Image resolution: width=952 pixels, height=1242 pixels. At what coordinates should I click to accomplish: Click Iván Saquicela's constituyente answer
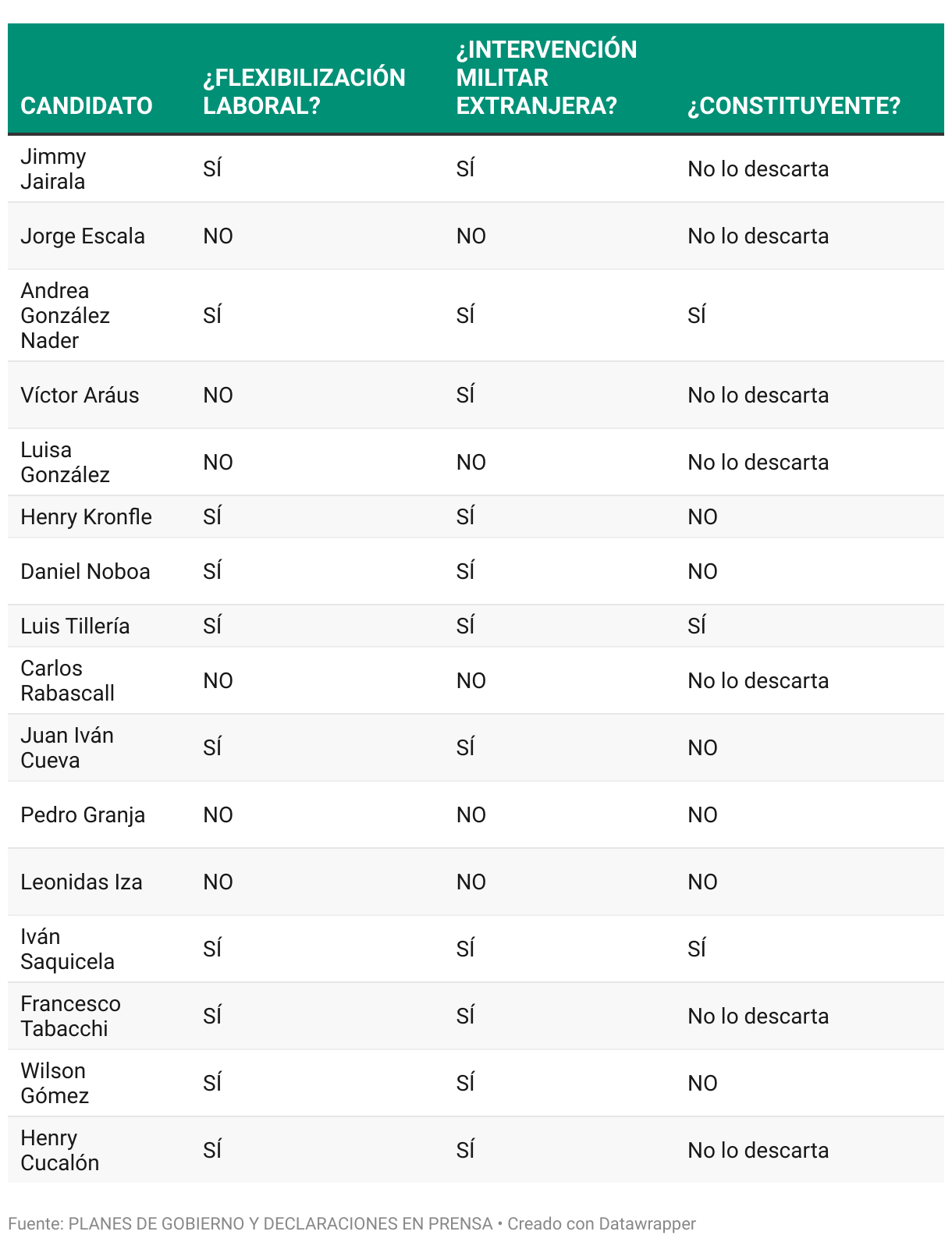pyautogui.click(x=697, y=949)
